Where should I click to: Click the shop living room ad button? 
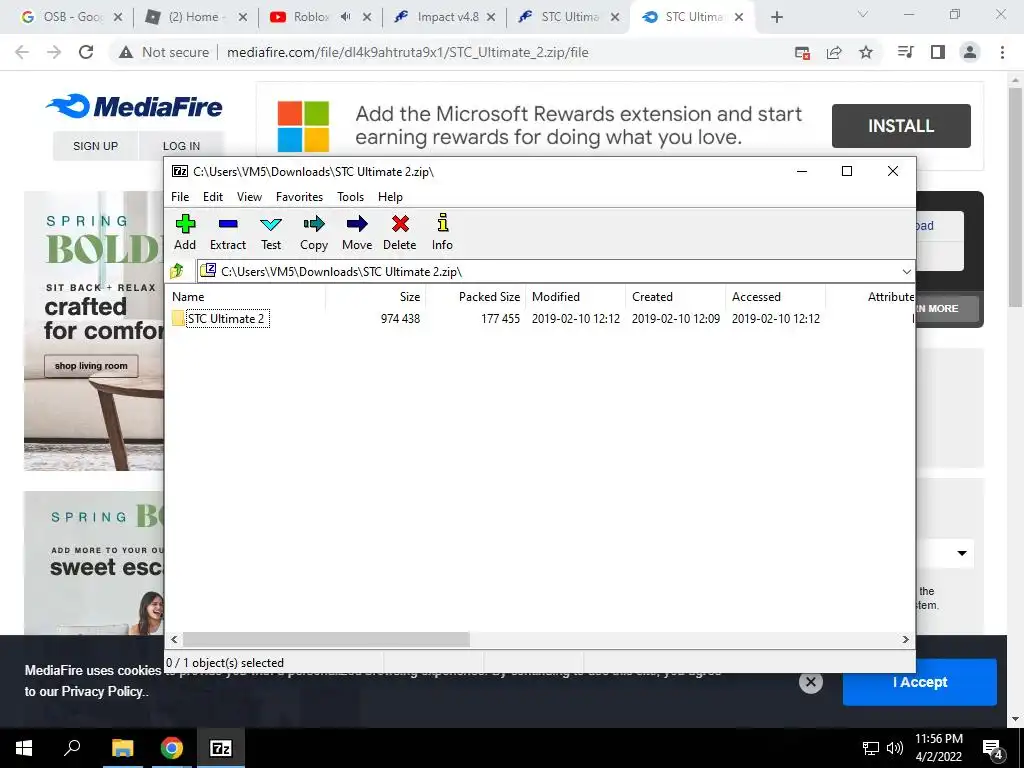coord(91,366)
